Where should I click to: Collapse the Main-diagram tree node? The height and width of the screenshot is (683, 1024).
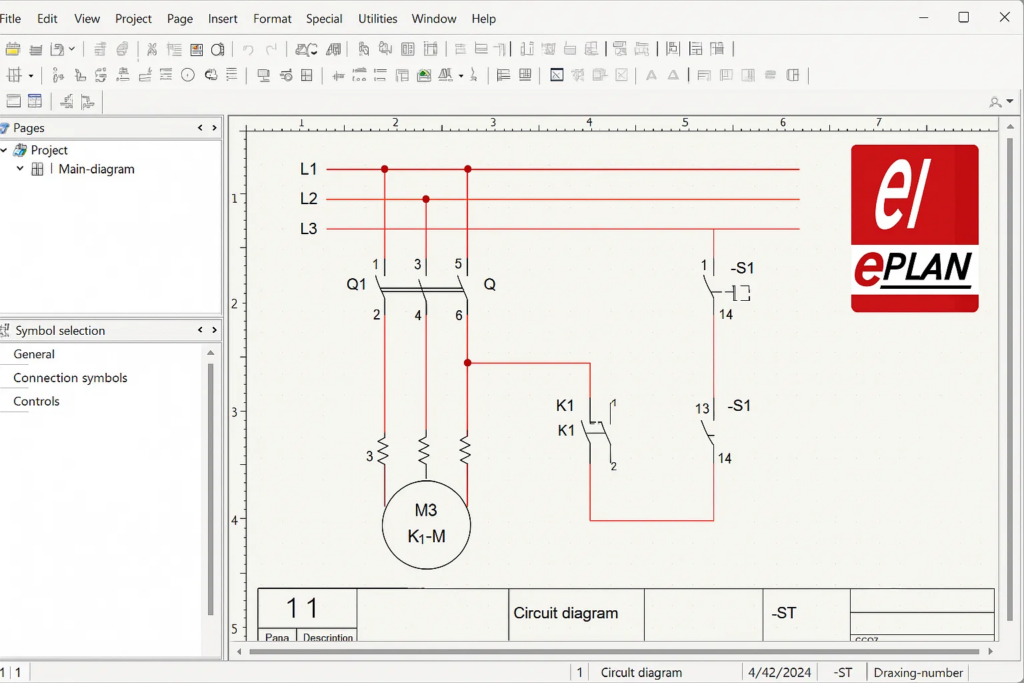click(x=20, y=169)
